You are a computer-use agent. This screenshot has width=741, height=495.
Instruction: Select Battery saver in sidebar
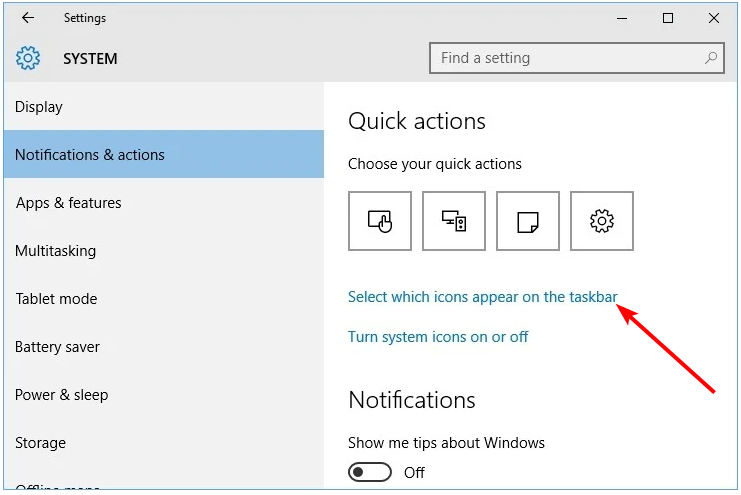(57, 347)
